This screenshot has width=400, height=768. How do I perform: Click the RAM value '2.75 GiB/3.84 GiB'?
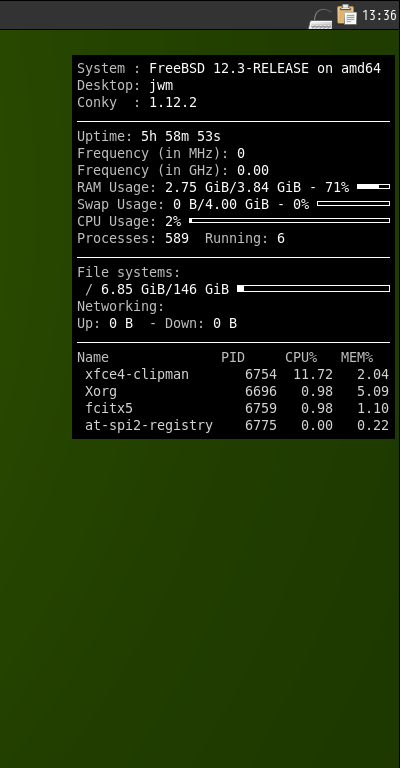pyautogui.click(x=233, y=187)
